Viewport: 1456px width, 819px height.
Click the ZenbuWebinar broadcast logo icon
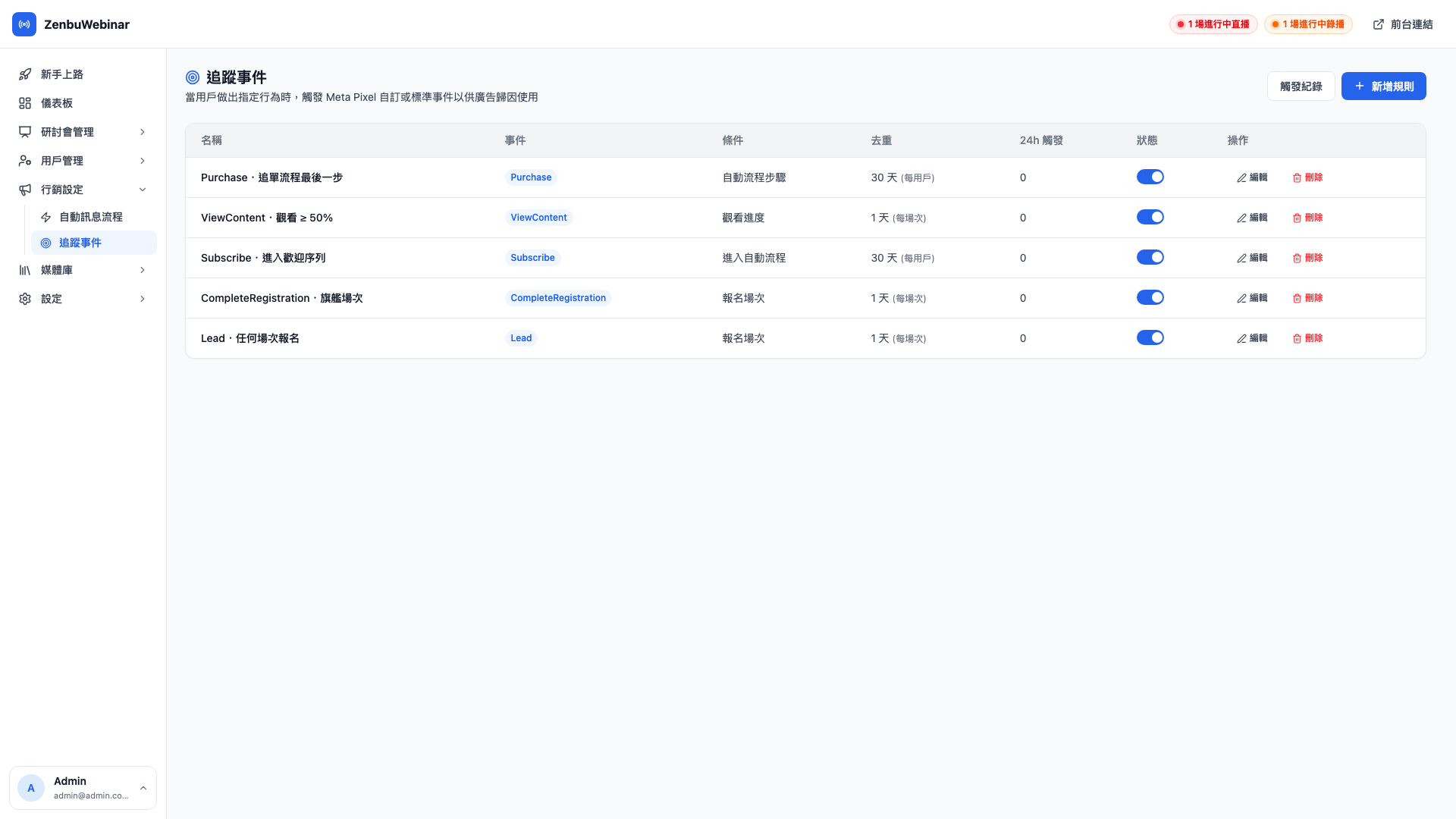pos(24,24)
